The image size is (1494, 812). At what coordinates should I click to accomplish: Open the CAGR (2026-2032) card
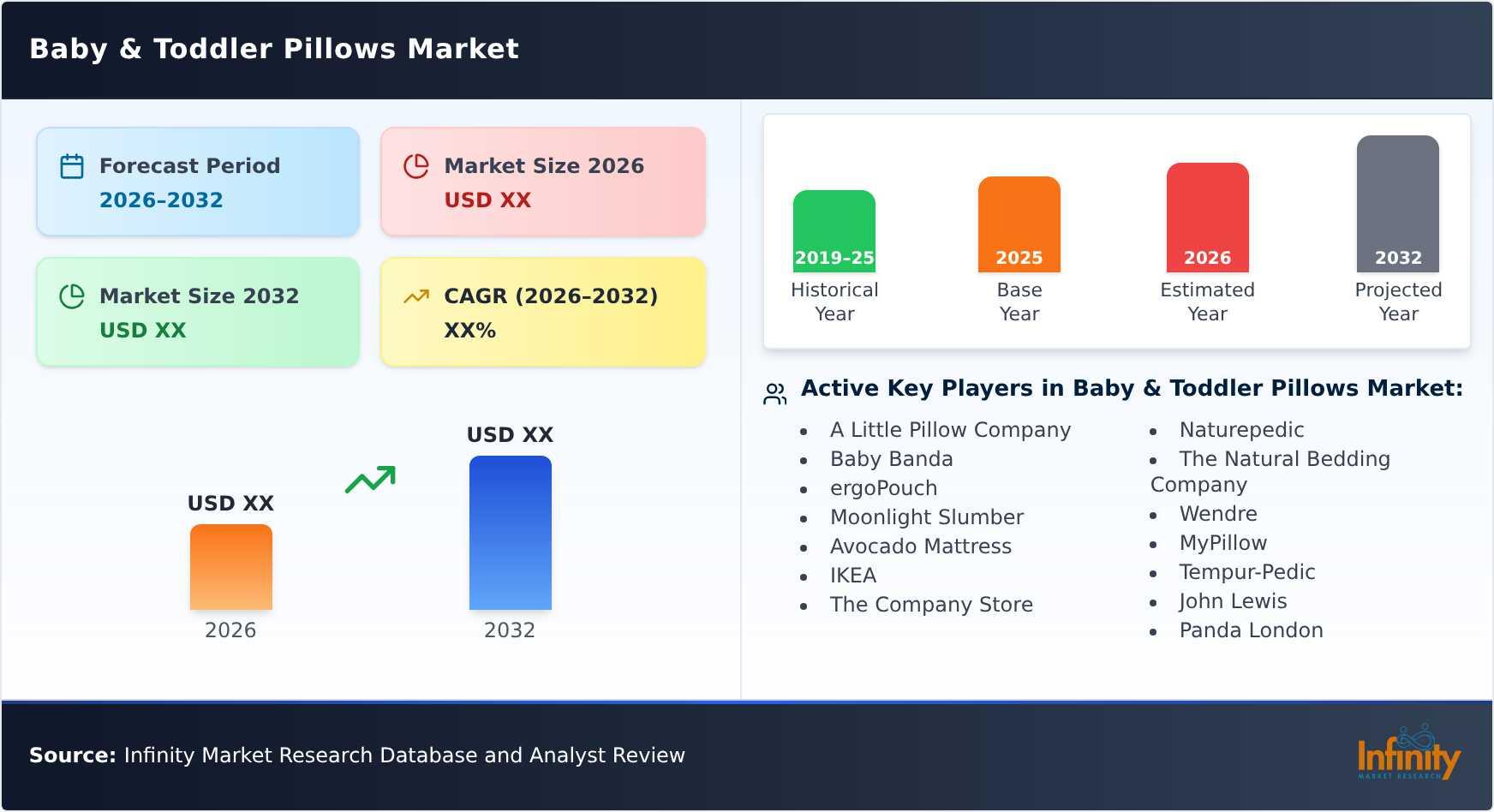(543, 312)
